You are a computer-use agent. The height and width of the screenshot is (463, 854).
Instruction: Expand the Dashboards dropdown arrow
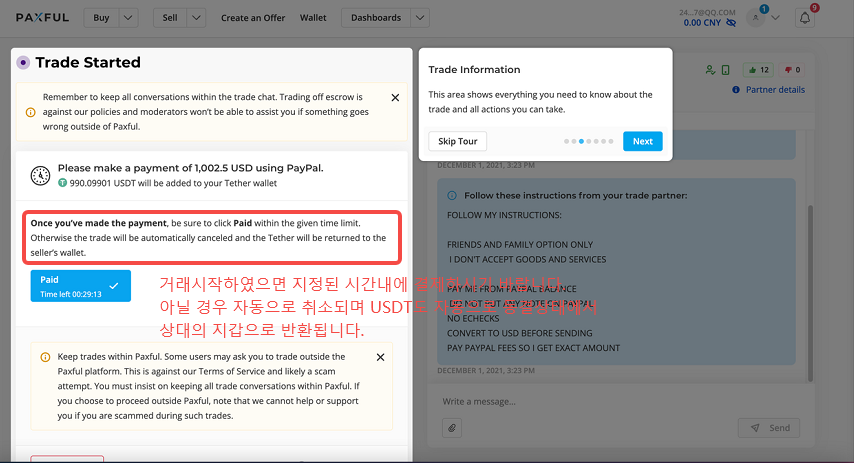[420, 17]
